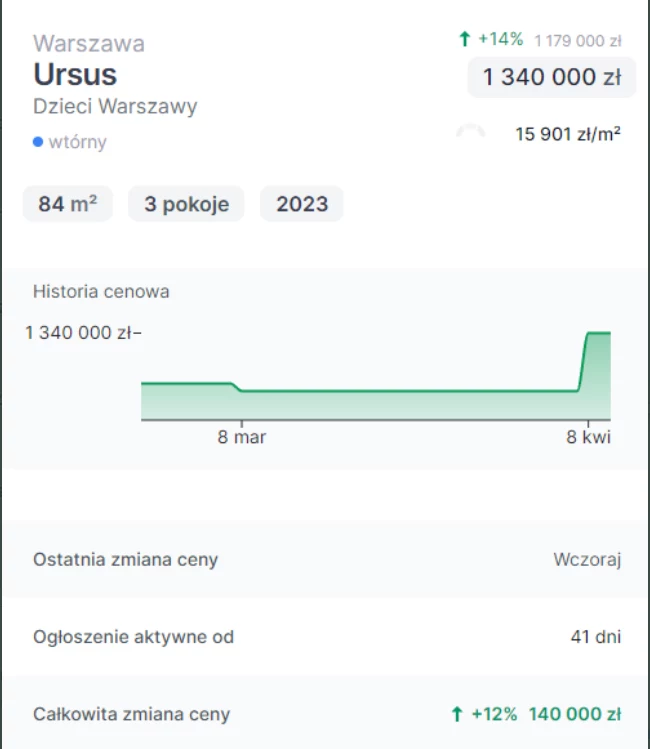Select the 3 pokoje chip
Image resolution: width=650 pixels, height=749 pixels.
187,204
